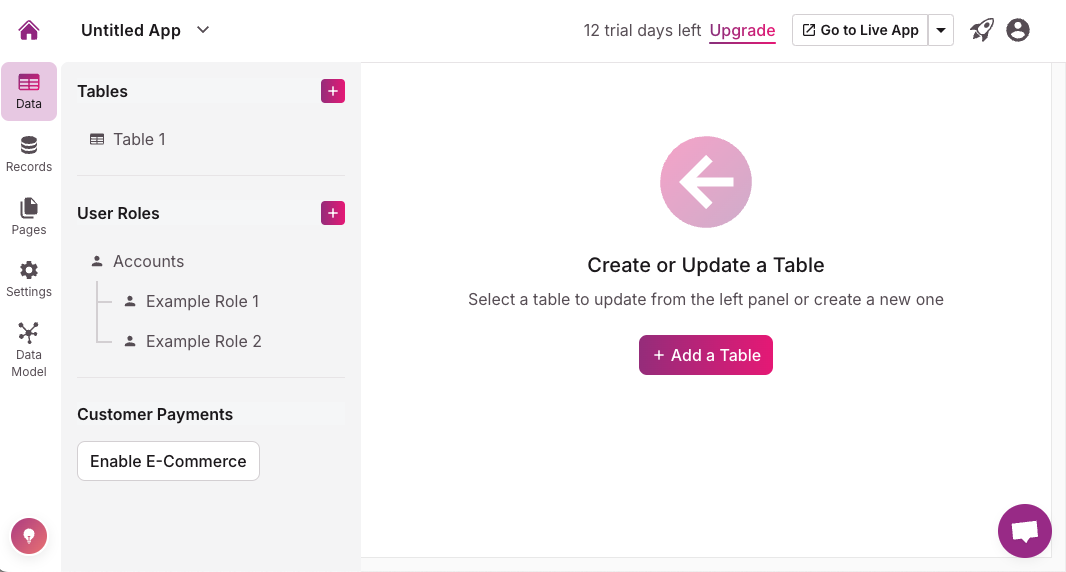Image resolution: width=1066 pixels, height=572 pixels.
Task: Add a new table with plus icon
Action: (333, 91)
